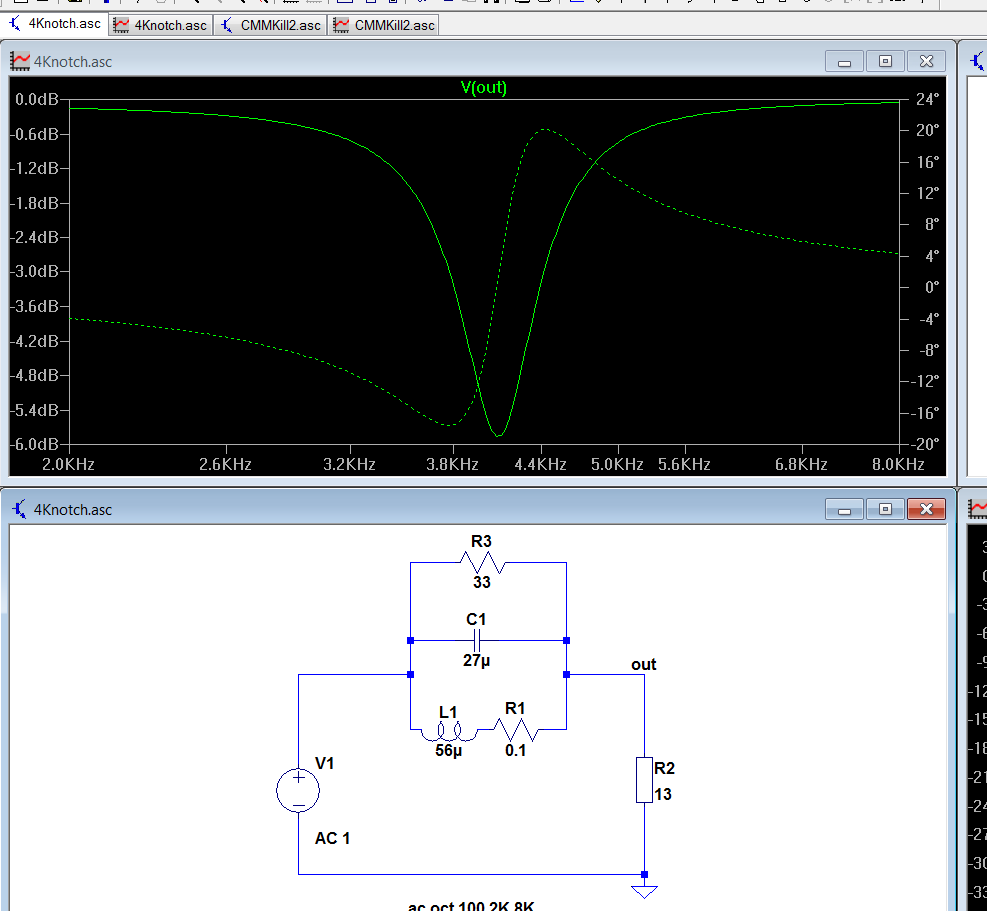Click the -1.8dB left axis label
The height and width of the screenshot is (911, 987).
(34, 203)
